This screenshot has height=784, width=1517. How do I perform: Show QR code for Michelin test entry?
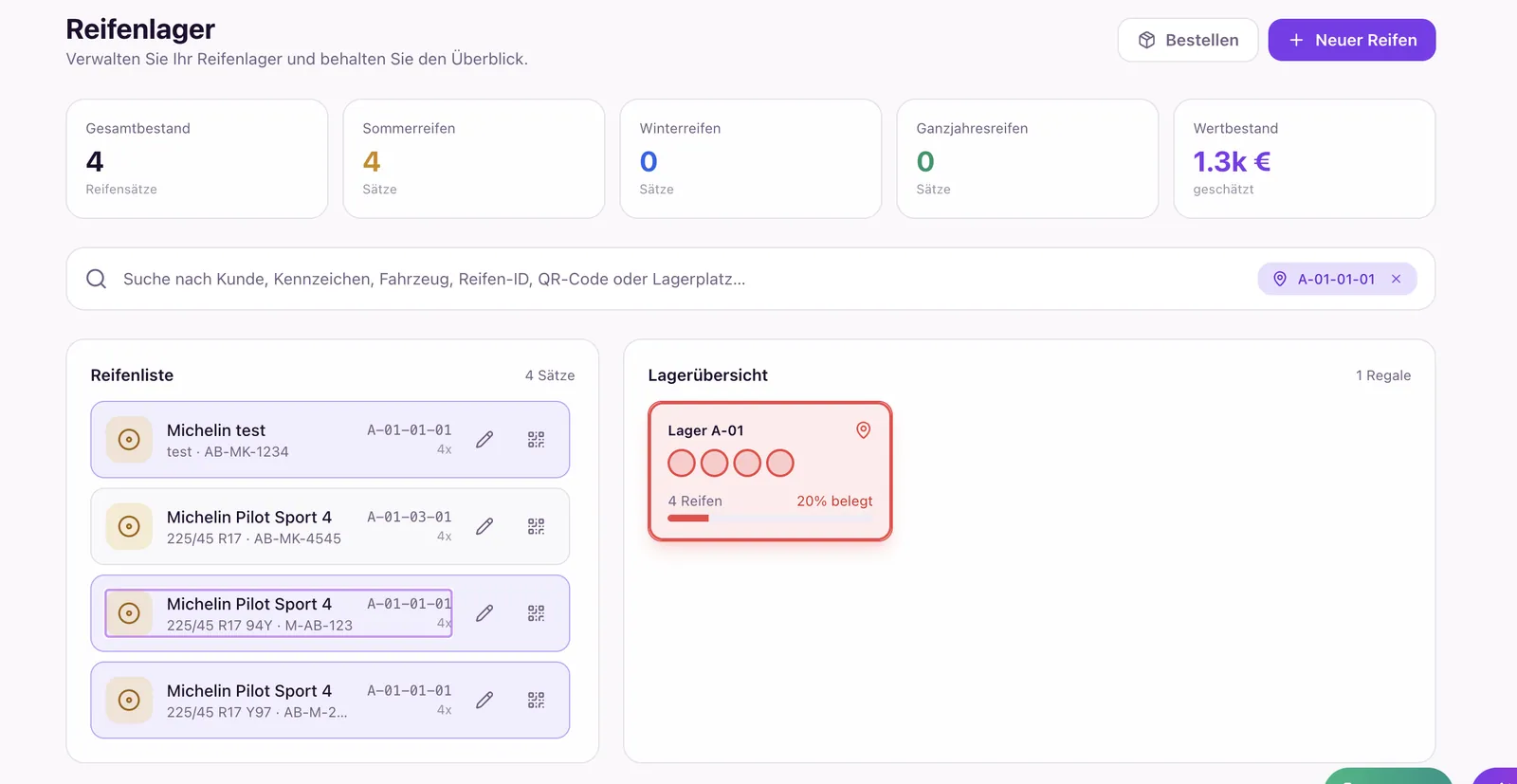click(536, 439)
